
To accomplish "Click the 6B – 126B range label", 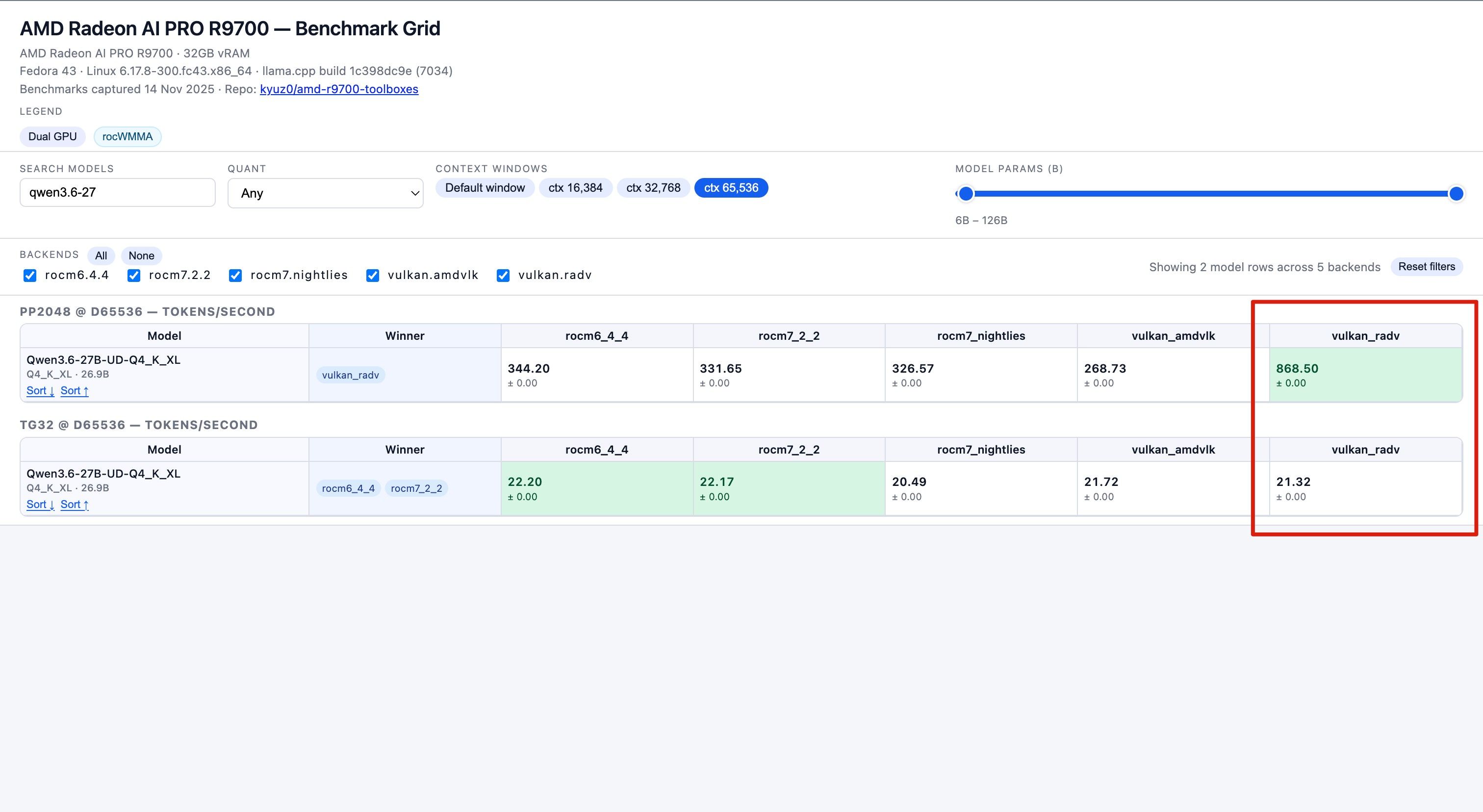I will tap(981, 221).
